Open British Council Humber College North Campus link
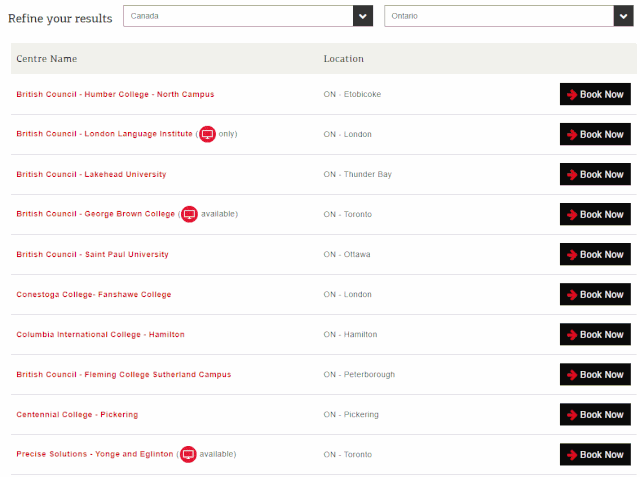 (115, 94)
